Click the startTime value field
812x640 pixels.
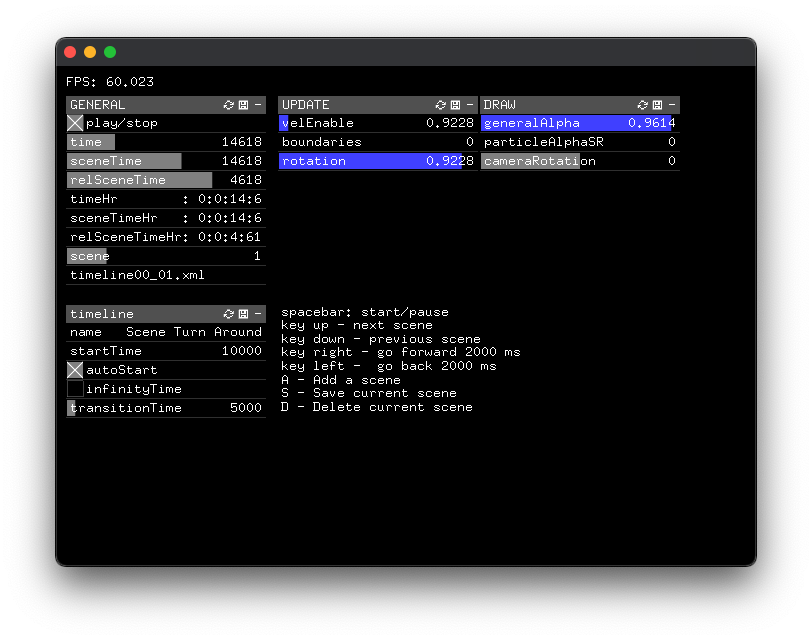[166, 351]
